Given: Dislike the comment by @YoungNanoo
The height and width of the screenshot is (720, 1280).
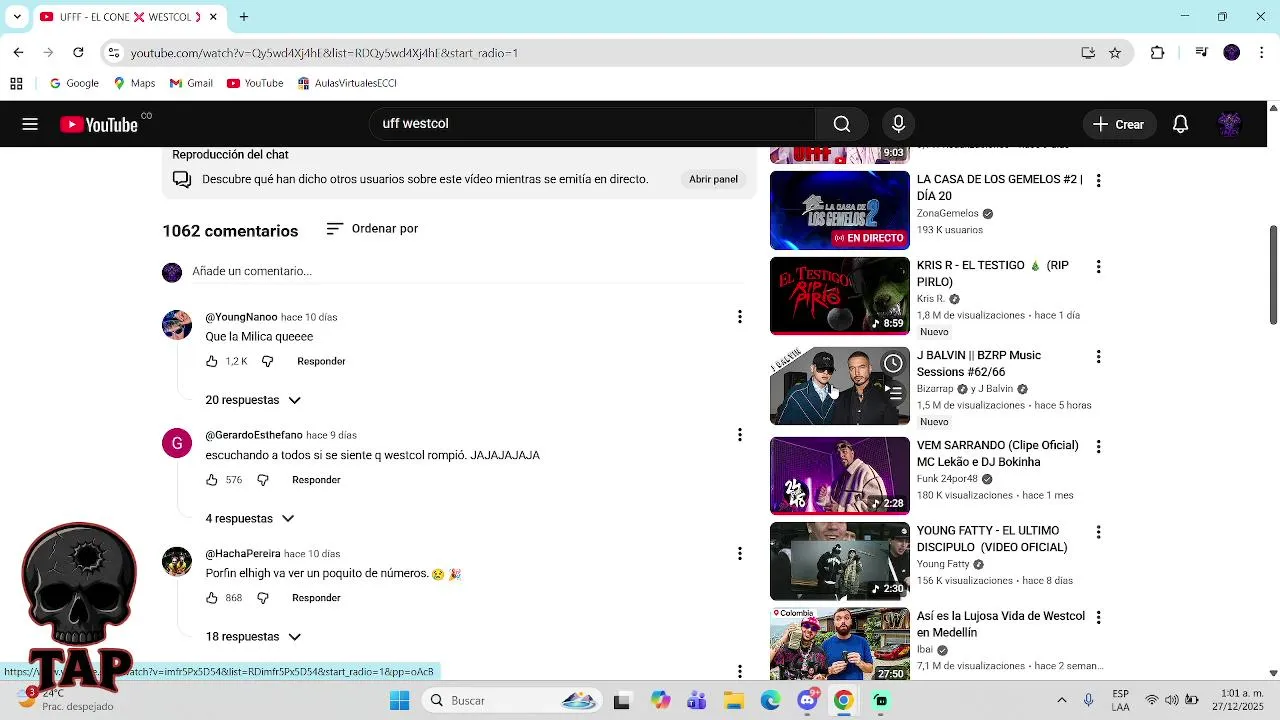Looking at the screenshot, I should 267,361.
